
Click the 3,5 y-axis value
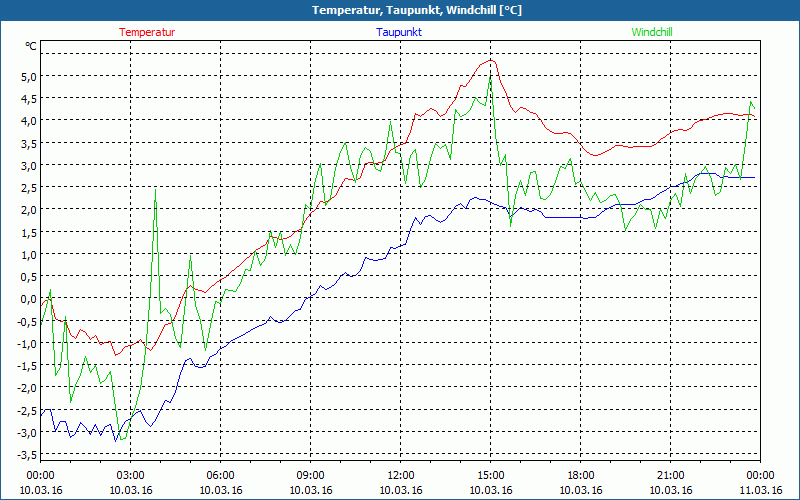(x=29, y=143)
